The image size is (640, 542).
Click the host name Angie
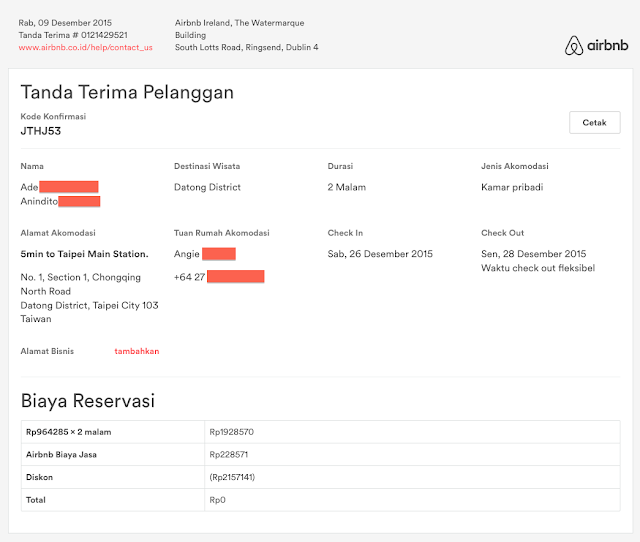pyautogui.click(x=187, y=254)
